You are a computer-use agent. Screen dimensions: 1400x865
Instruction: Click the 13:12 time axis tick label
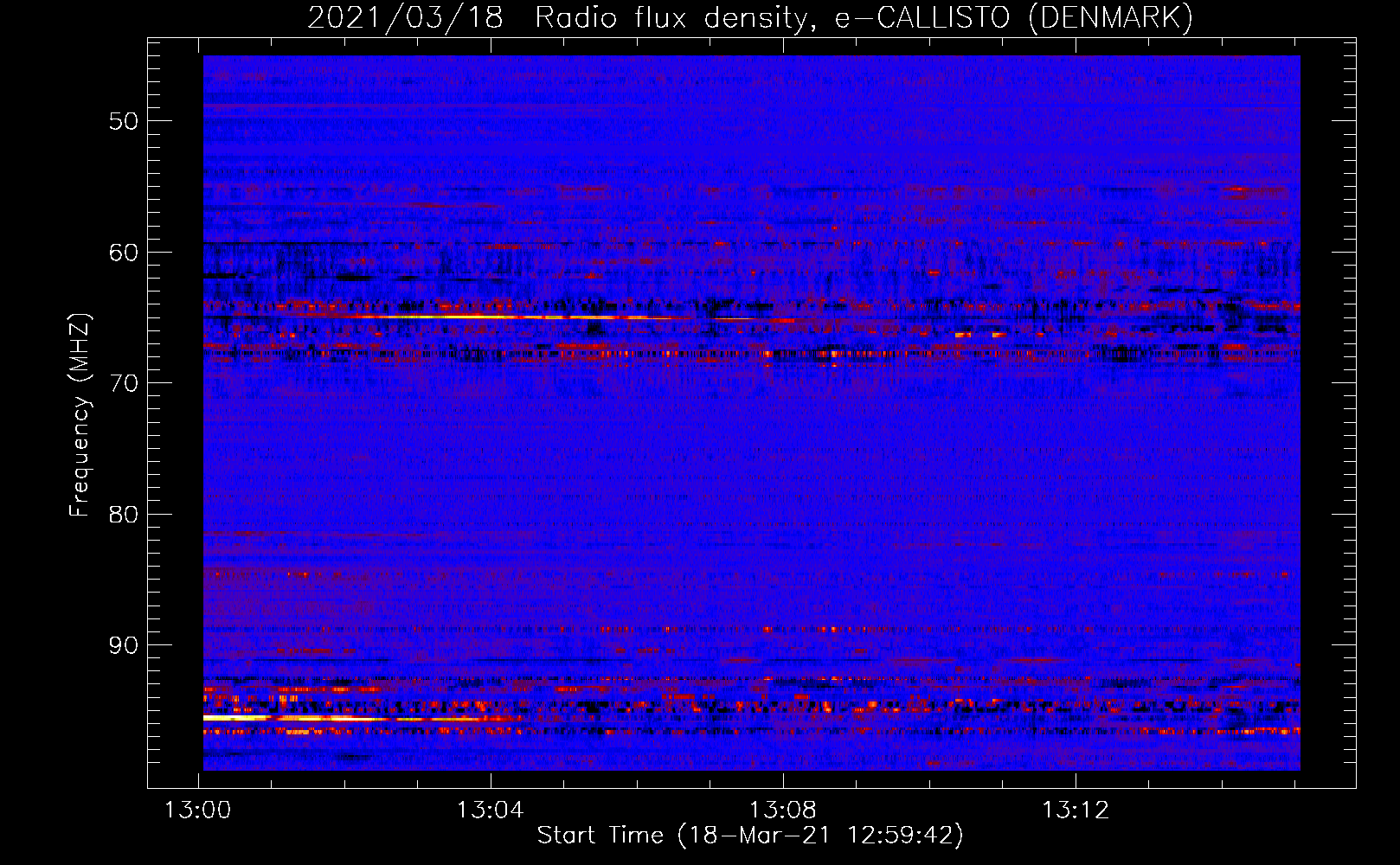pyautogui.click(x=1076, y=811)
